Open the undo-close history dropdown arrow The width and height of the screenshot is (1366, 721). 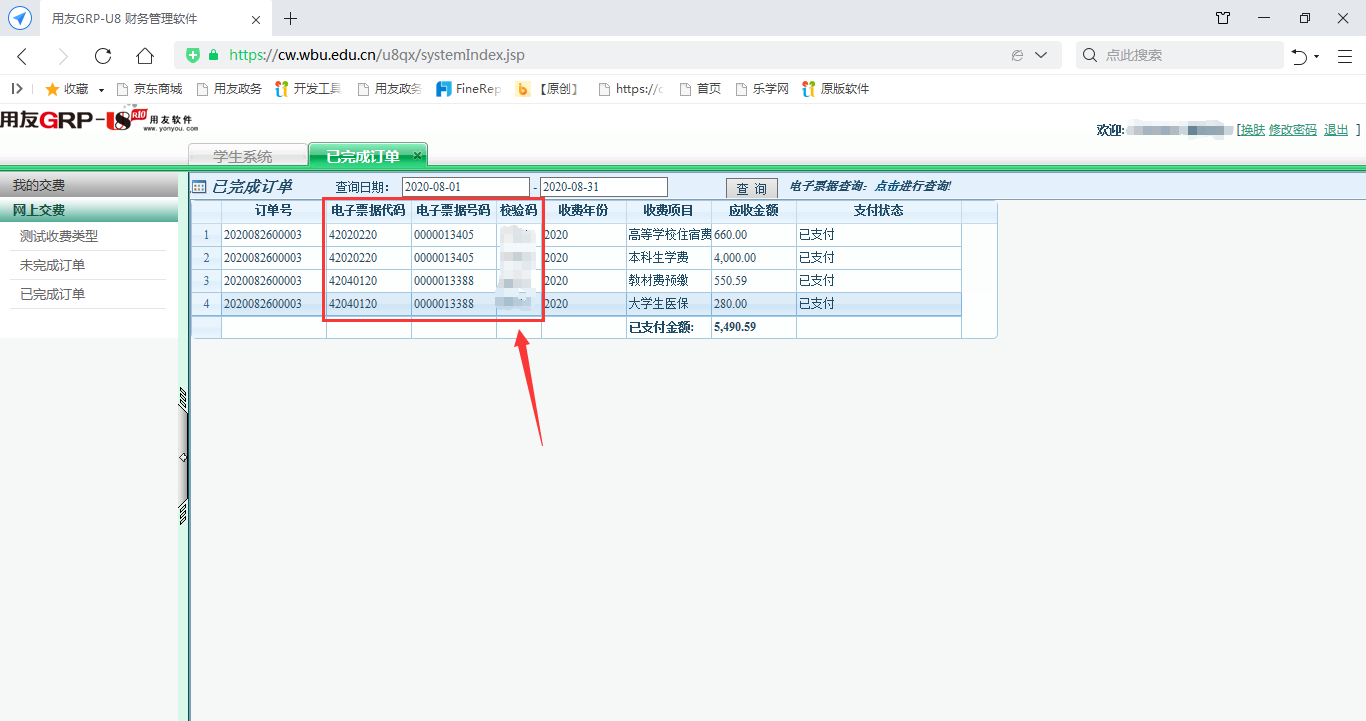point(1317,57)
